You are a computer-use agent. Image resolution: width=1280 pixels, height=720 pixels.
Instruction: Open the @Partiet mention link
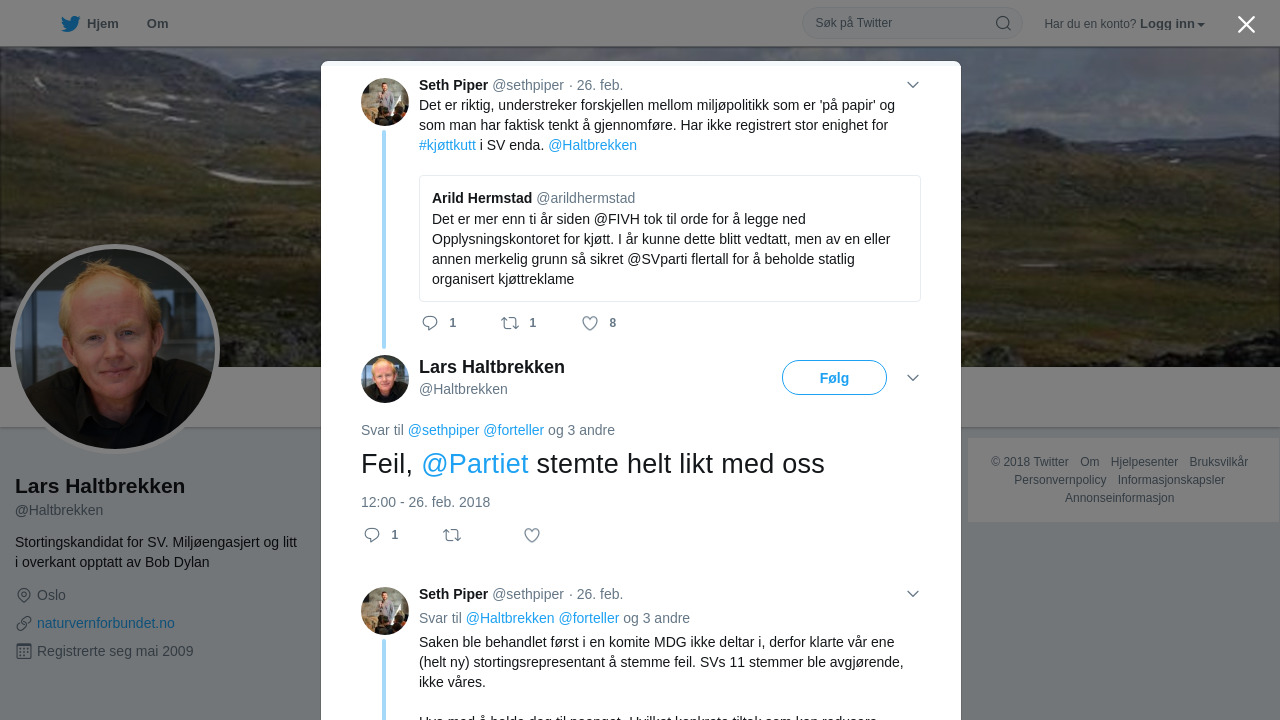[x=475, y=464]
